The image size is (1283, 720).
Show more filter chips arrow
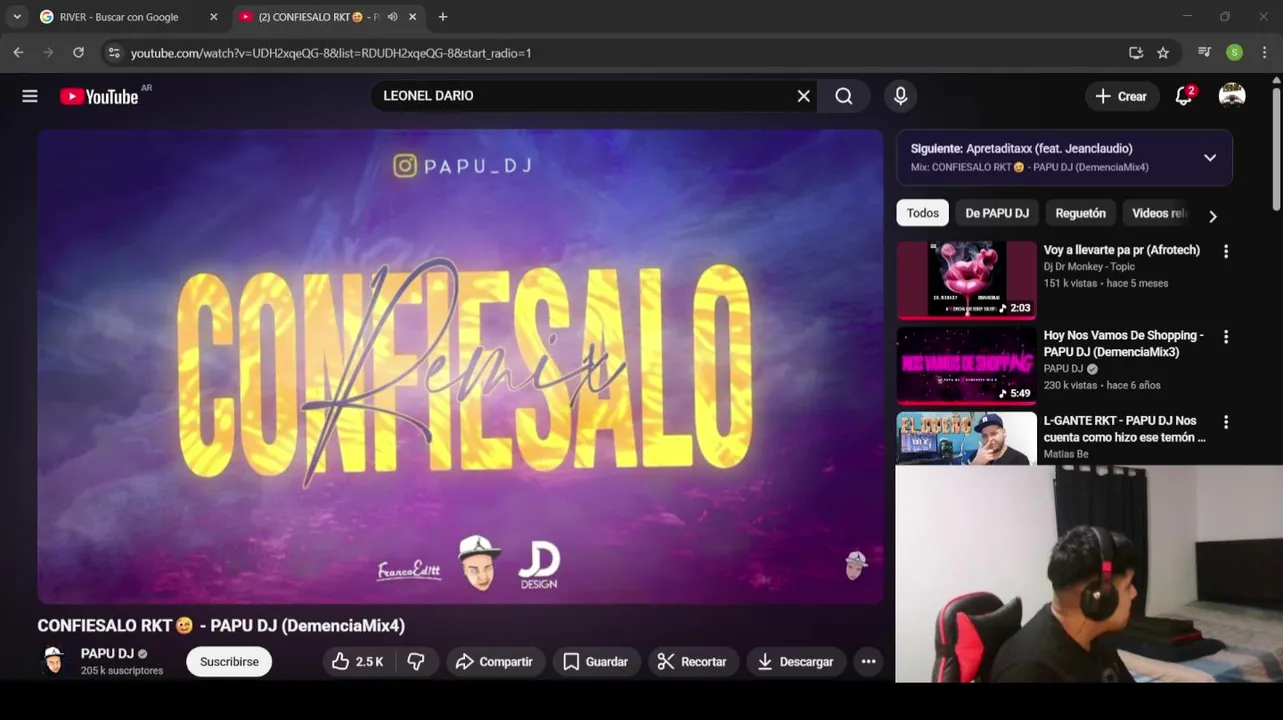coord(1212,216)
